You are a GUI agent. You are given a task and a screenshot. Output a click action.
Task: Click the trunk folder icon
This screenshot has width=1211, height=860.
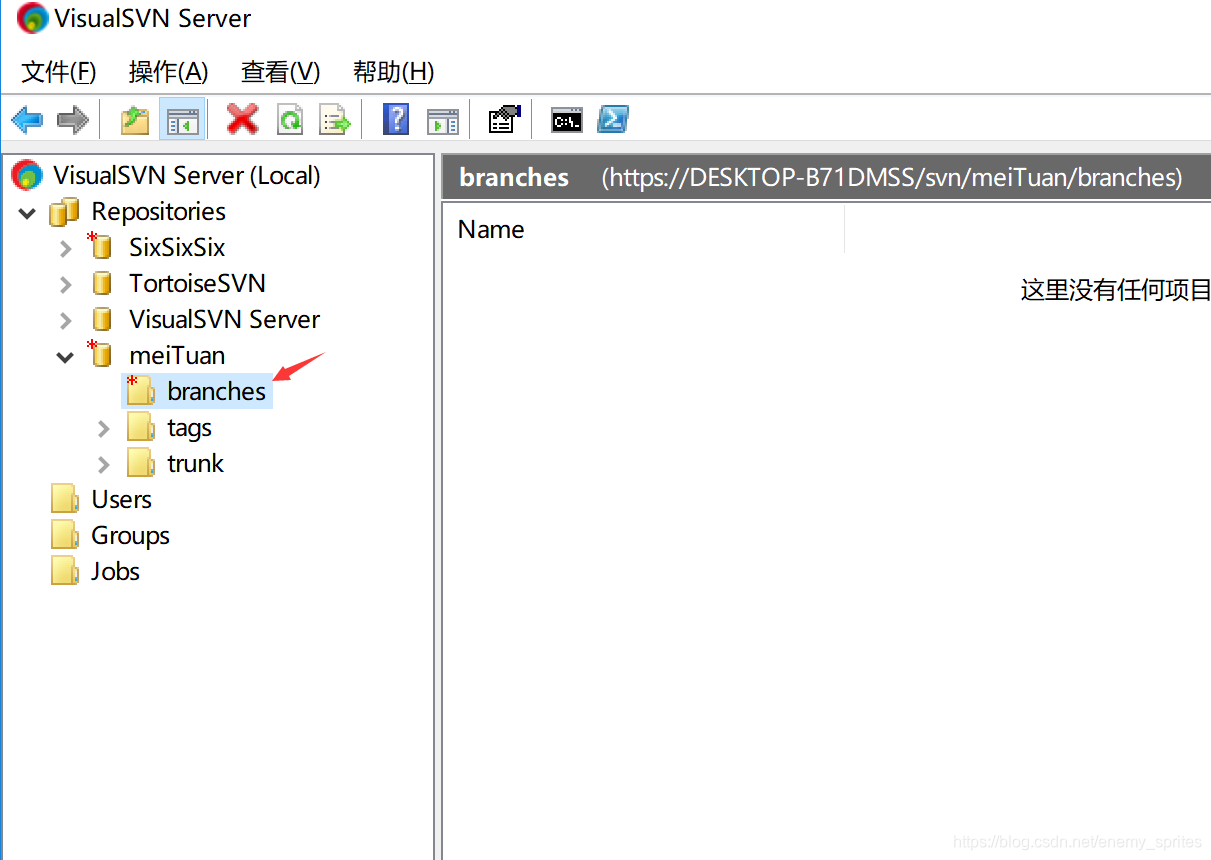(141, 463)
